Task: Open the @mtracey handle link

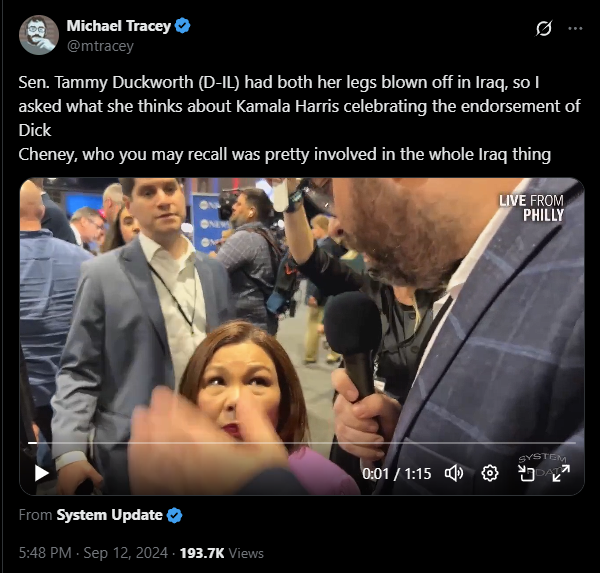Action: [x=100, y=46]
